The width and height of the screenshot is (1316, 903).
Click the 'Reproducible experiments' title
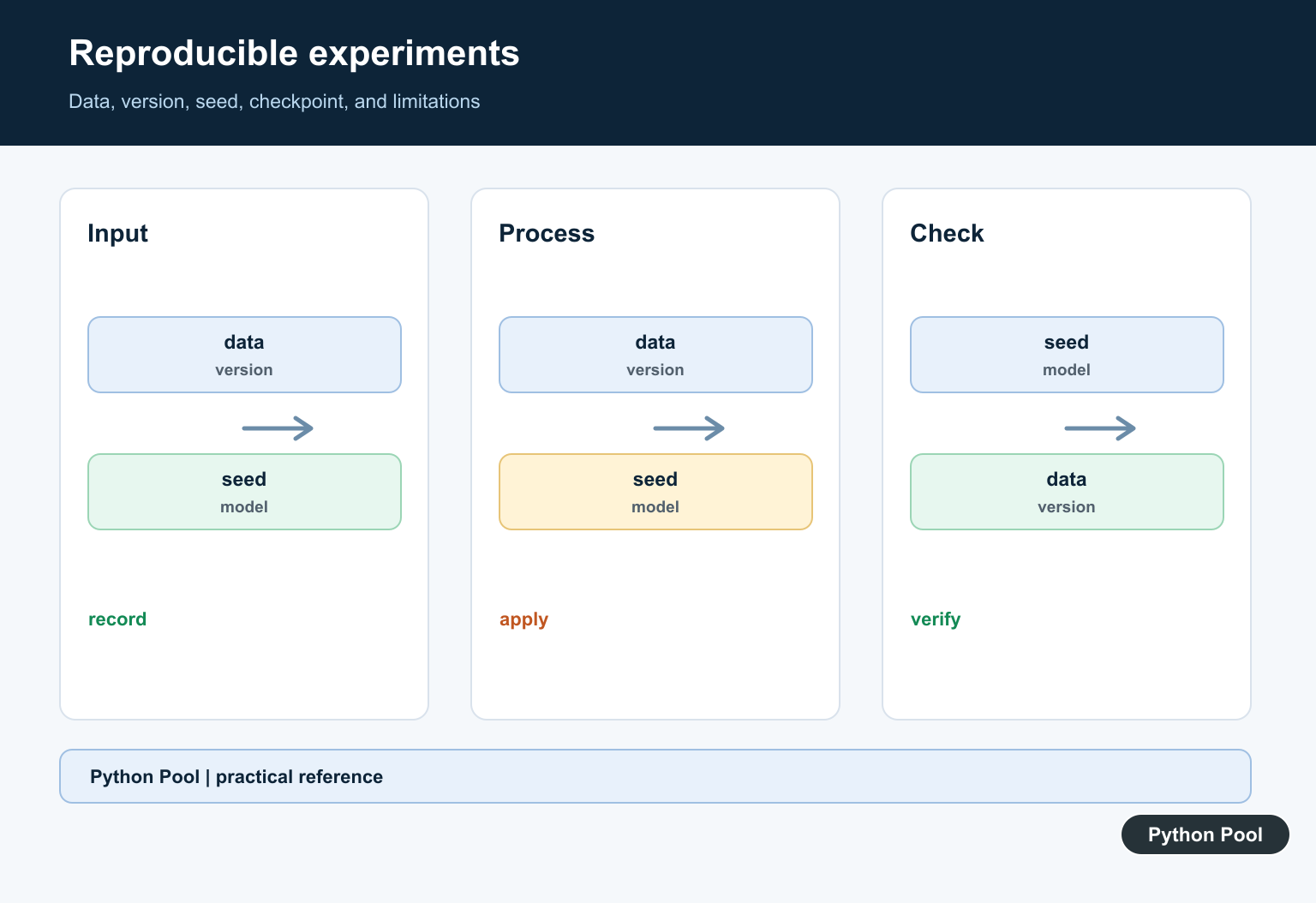click(294, 53)
